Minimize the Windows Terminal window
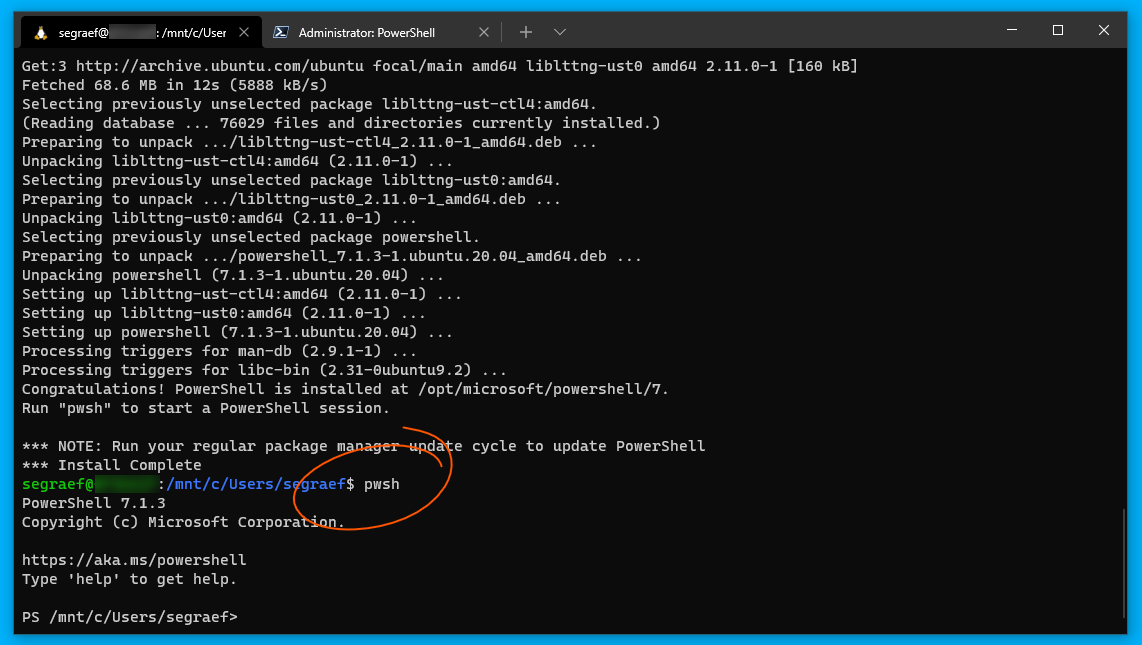 [x=1012, y=30]
